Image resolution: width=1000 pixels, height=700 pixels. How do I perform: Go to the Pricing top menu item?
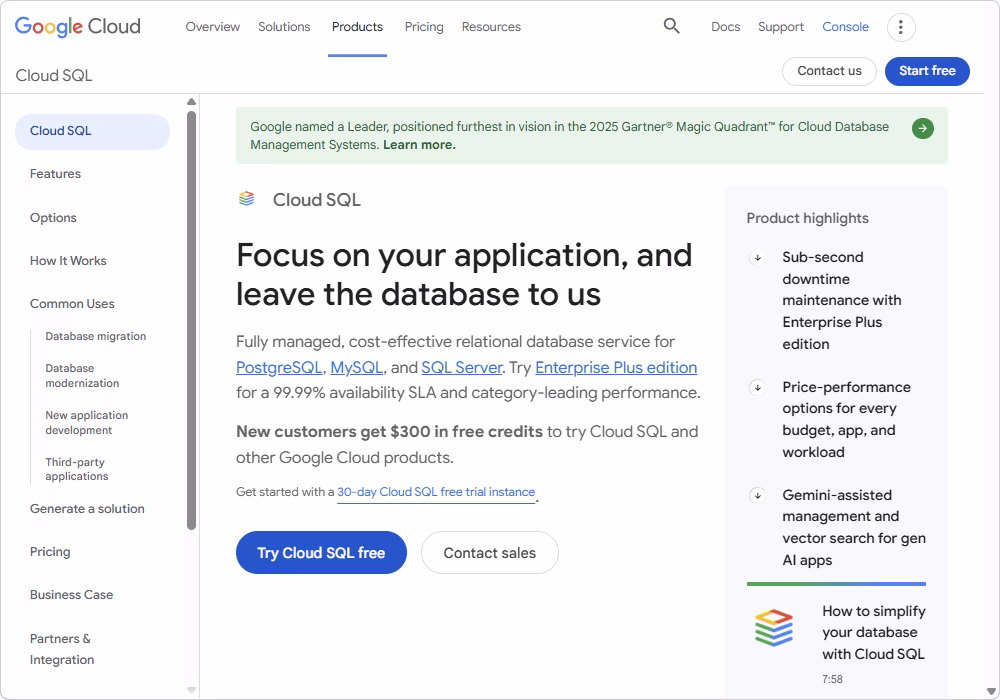point(423,27)
